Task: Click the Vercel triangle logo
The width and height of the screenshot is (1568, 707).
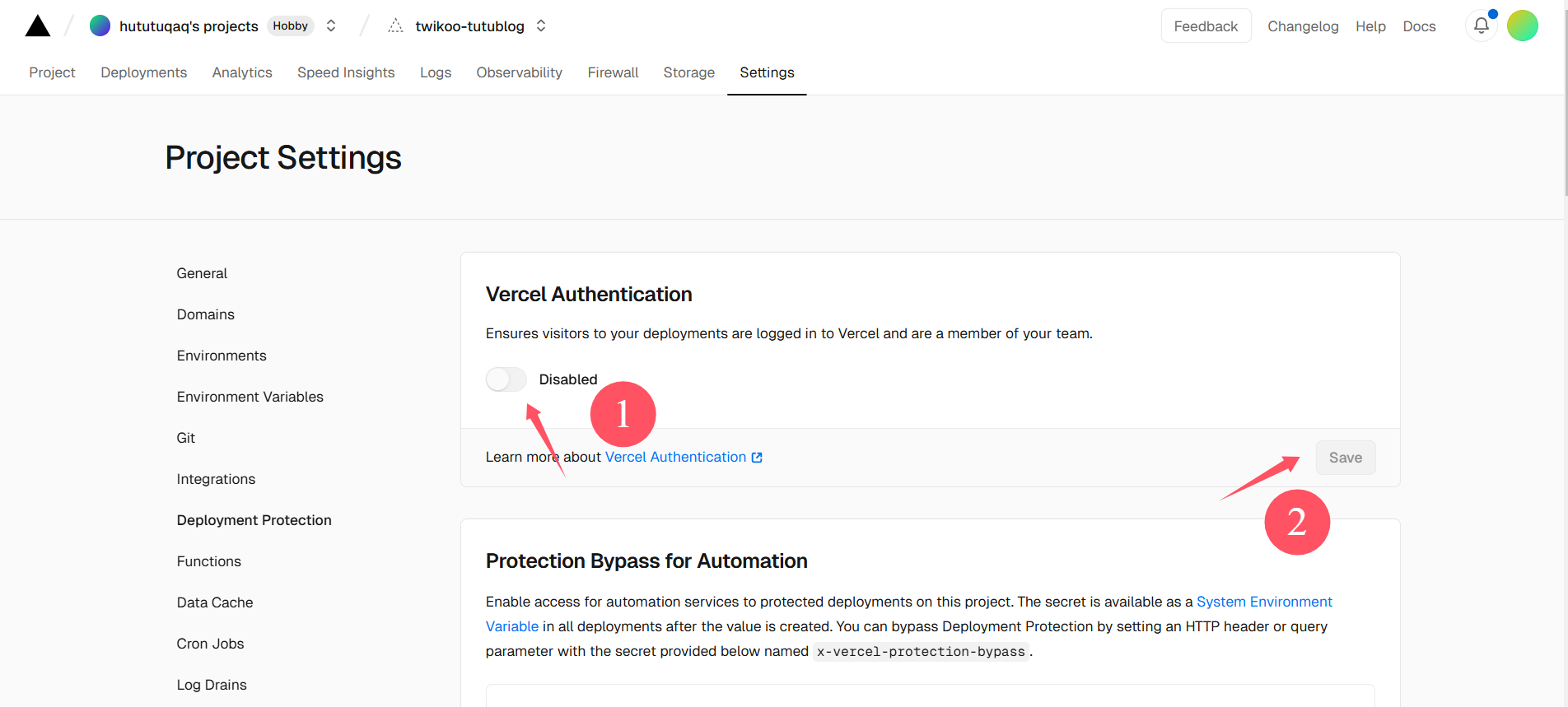Action: (x=38, y=26)
